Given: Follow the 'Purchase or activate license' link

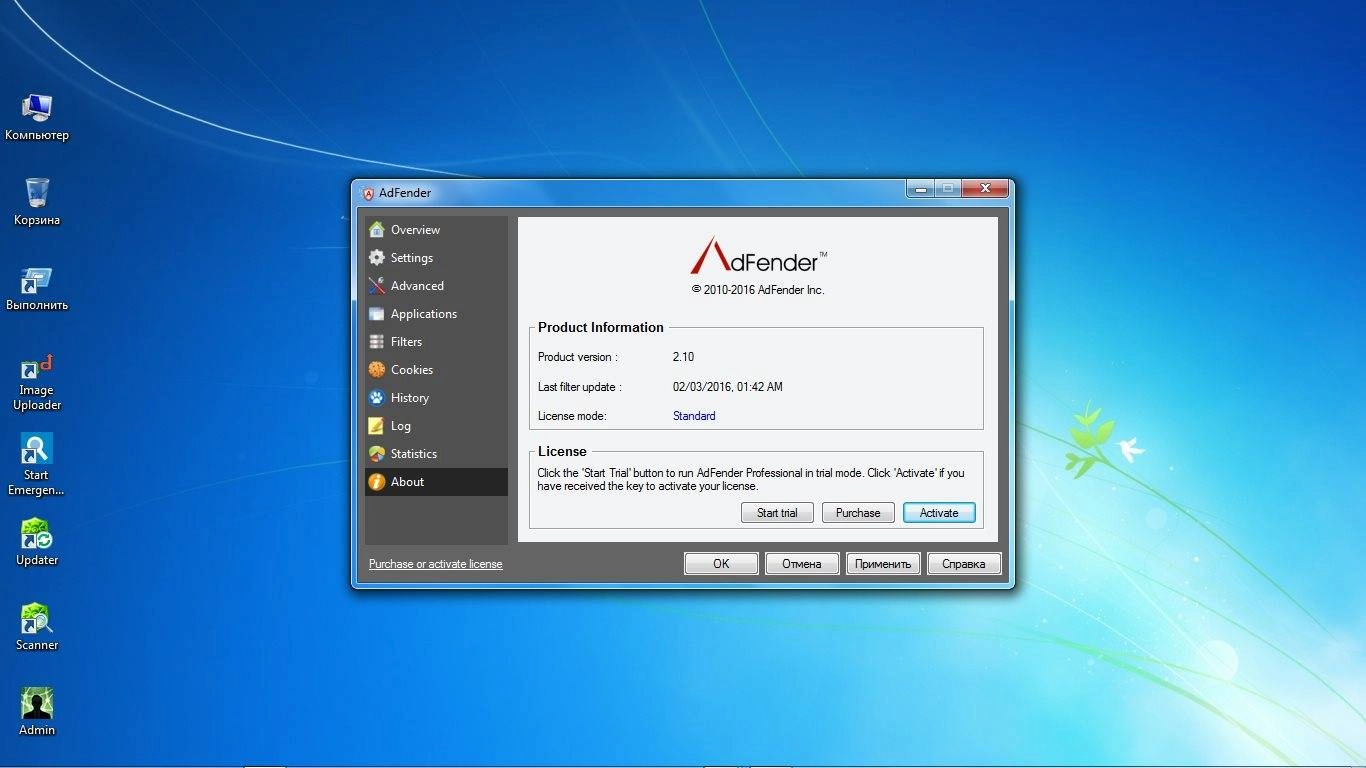Looking at the screenshot, I should [x=435, y=564].
